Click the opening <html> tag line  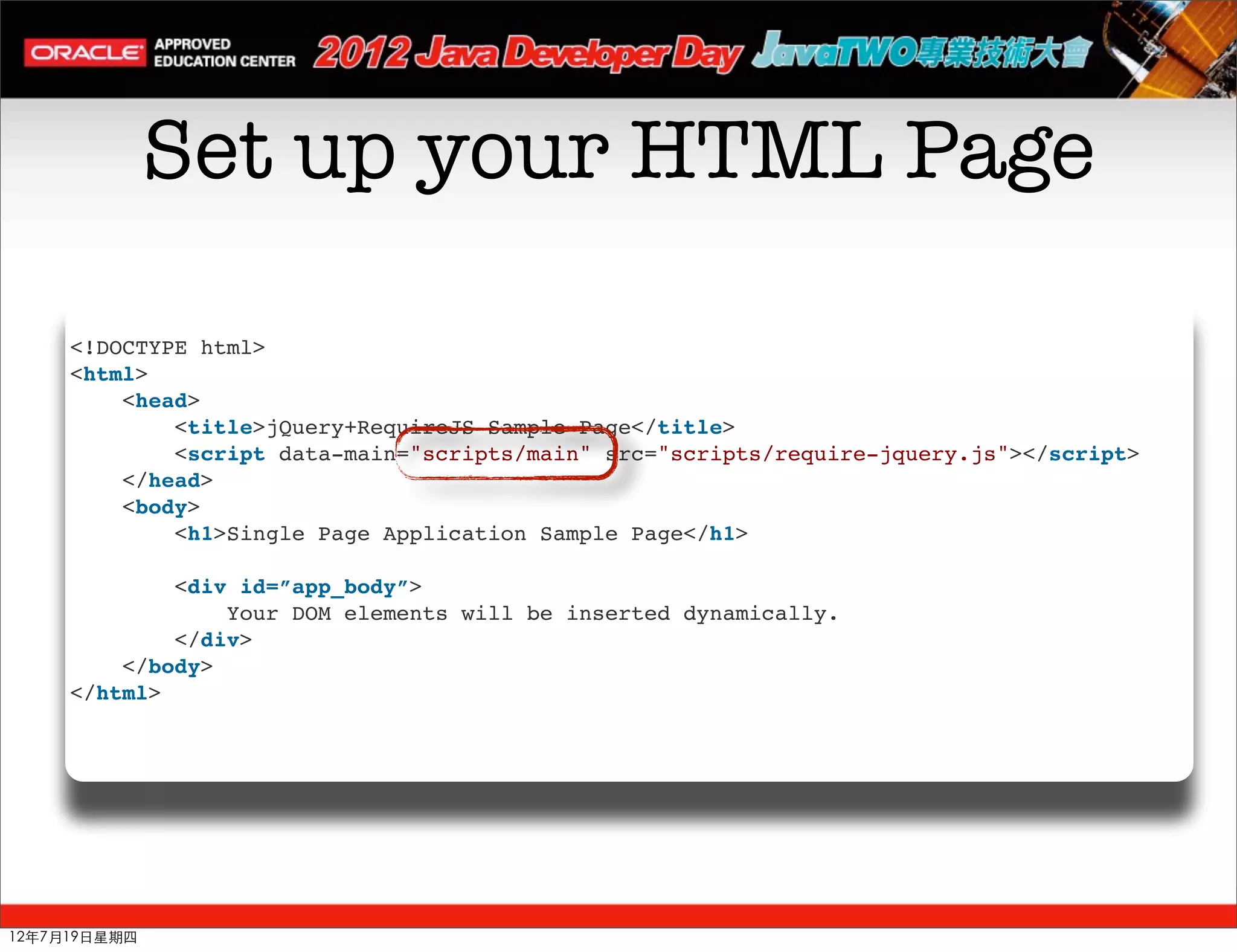pos(109,375)
